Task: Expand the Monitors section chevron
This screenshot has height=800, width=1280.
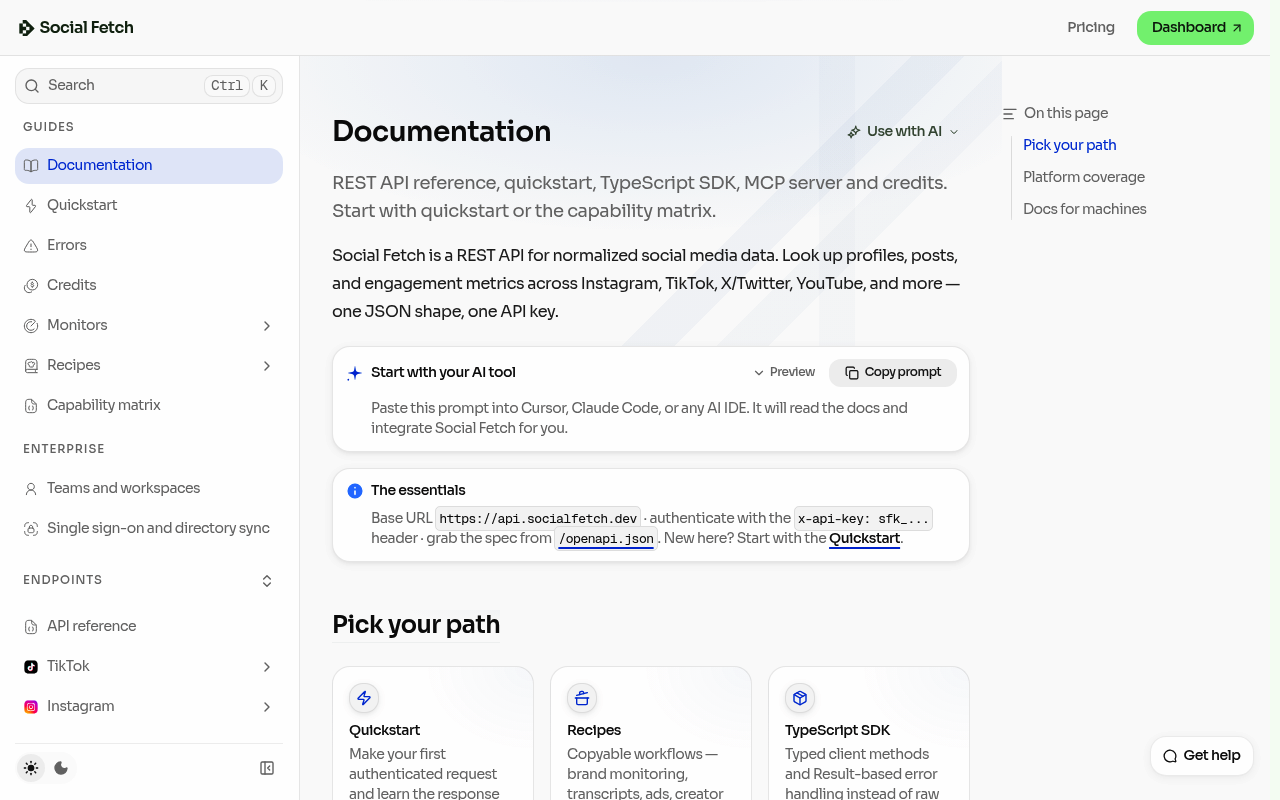Action: coord(267,326)
